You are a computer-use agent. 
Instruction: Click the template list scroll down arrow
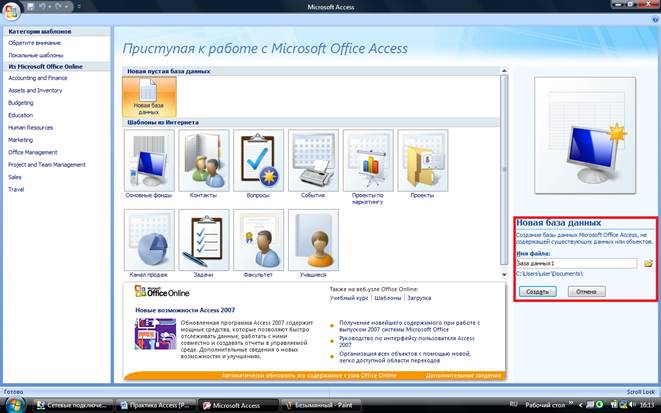click(504, 274)
